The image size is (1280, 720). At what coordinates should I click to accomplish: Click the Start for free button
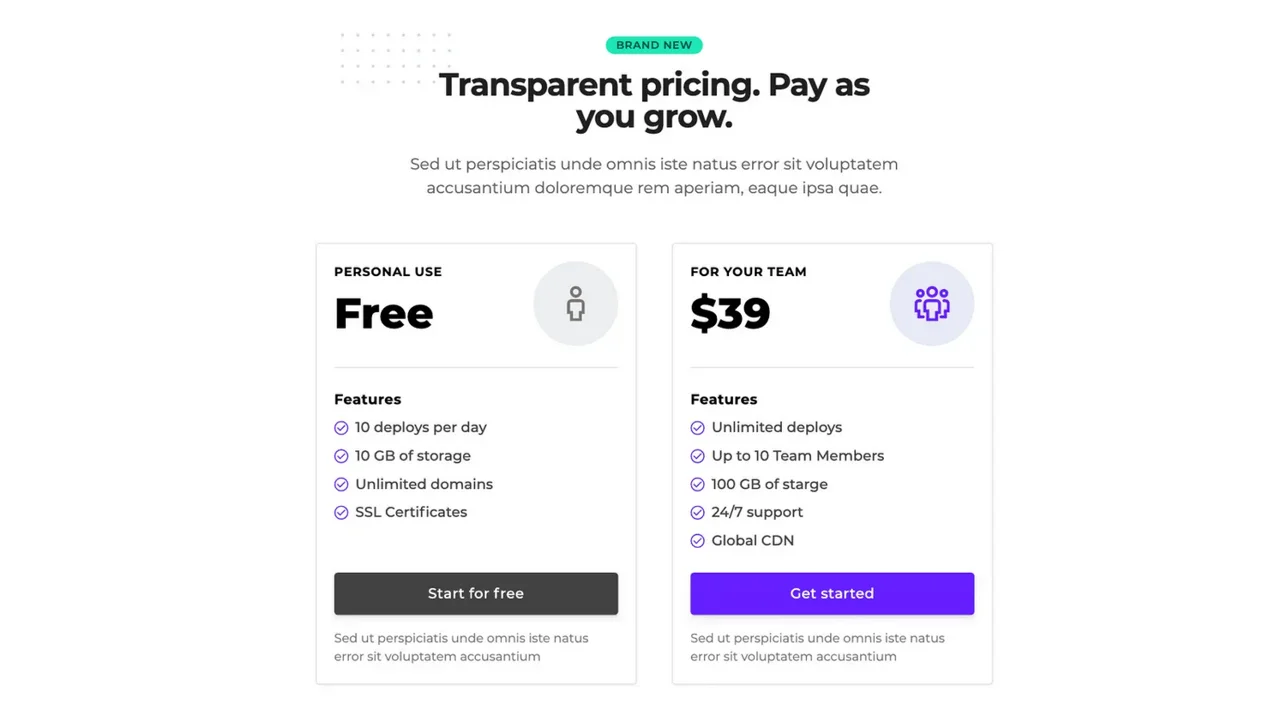click(476, 593)
